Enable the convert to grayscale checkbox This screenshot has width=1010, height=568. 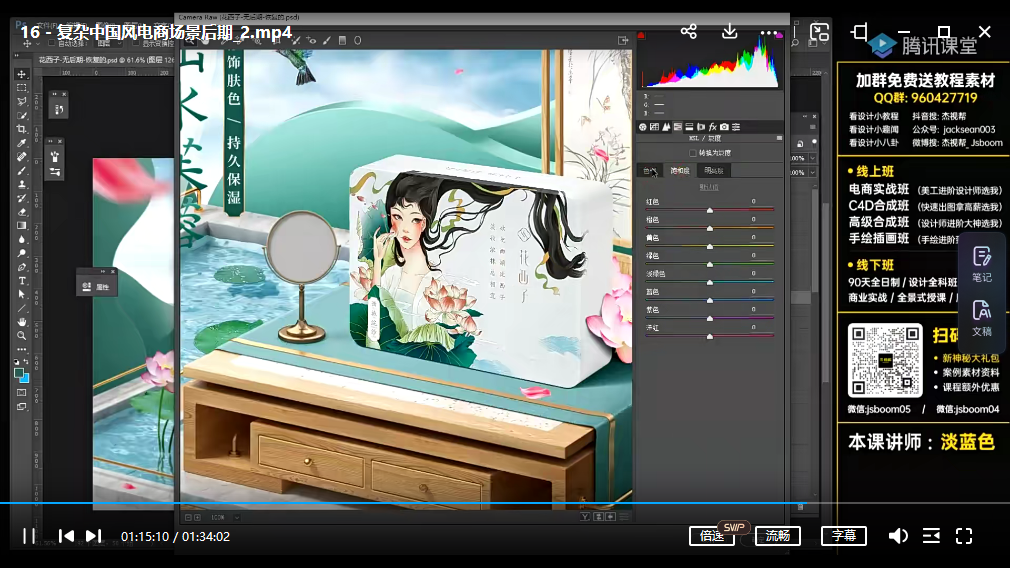692,153
